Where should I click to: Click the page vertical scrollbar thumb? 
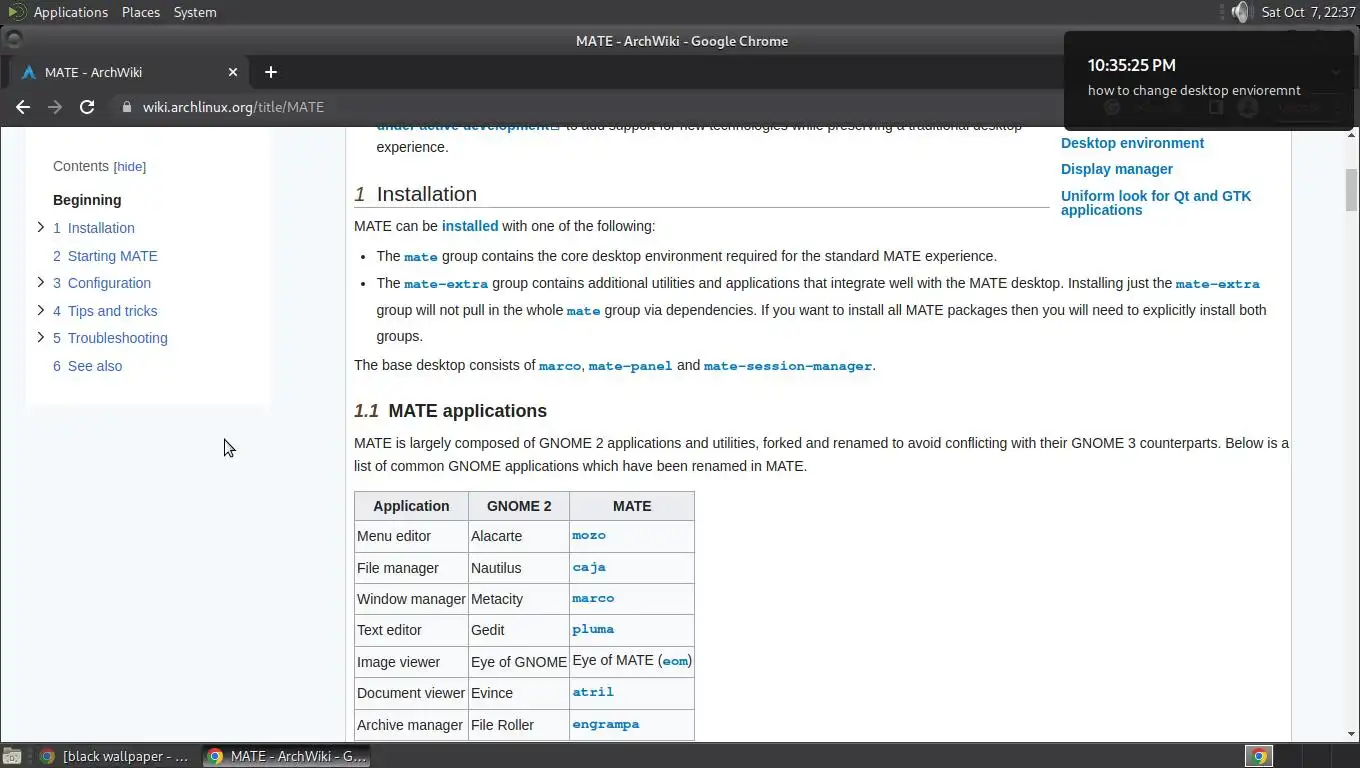(1351, 190)
